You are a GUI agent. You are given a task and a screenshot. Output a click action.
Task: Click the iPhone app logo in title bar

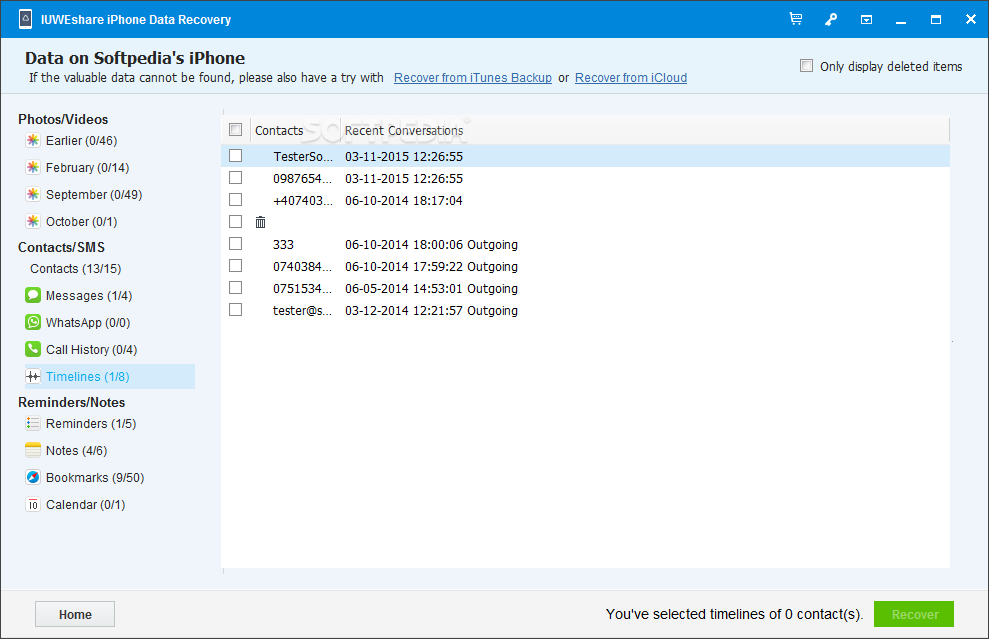pyautogui.click(x=25, y=19)
